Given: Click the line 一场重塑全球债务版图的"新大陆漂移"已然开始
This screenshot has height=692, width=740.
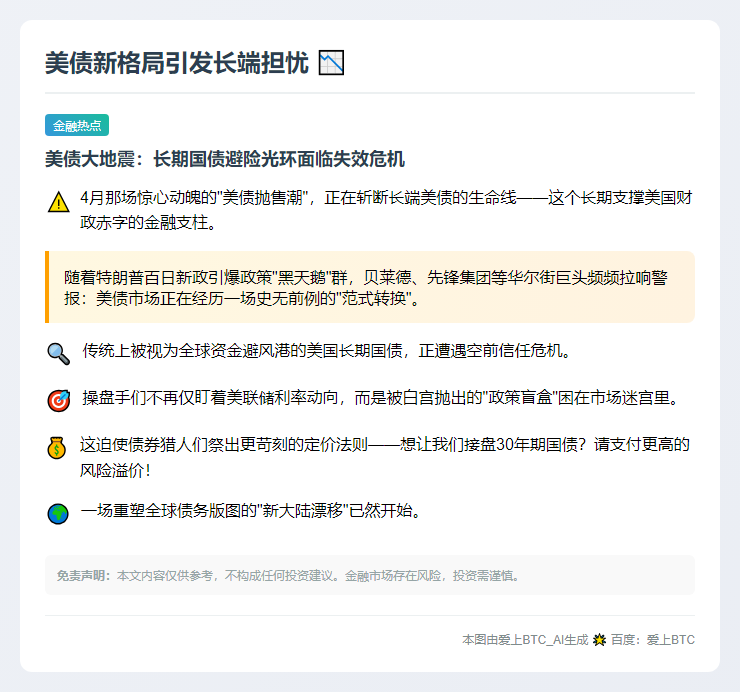Looking at the screenshot, I should (251, 511).
